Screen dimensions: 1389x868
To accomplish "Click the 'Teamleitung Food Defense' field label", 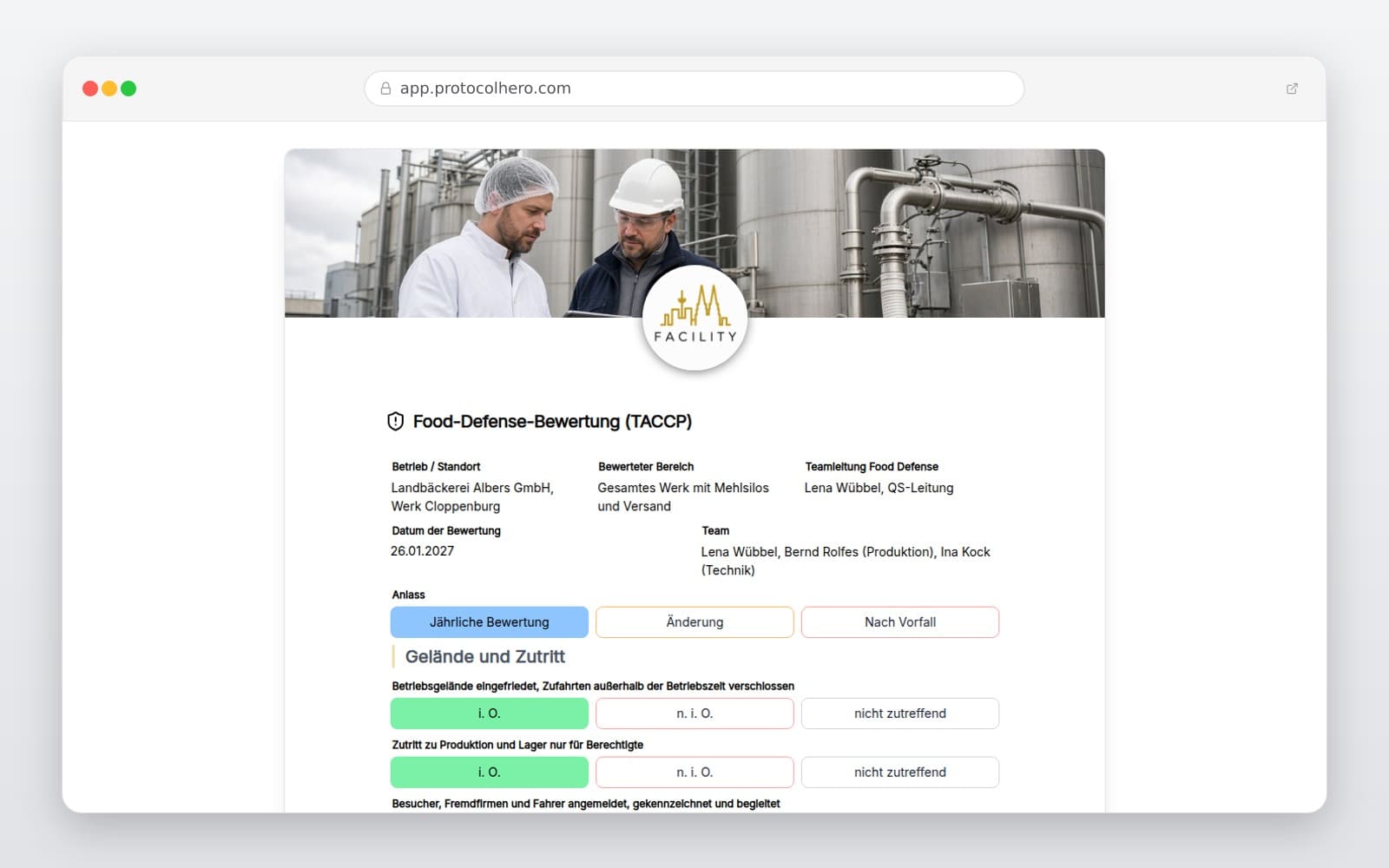I will tap(872, 467).
